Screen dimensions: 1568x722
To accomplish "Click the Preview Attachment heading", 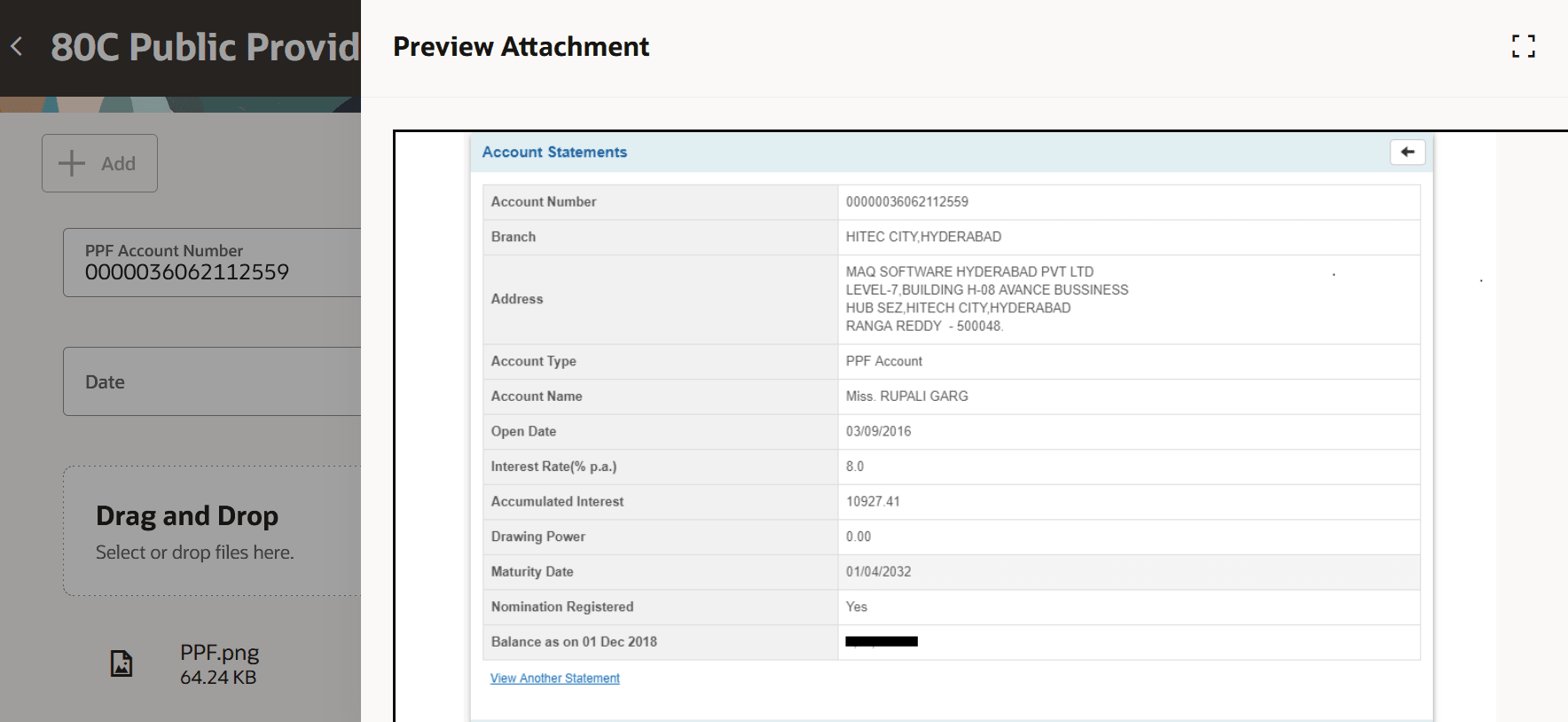I will pos(521,46).
